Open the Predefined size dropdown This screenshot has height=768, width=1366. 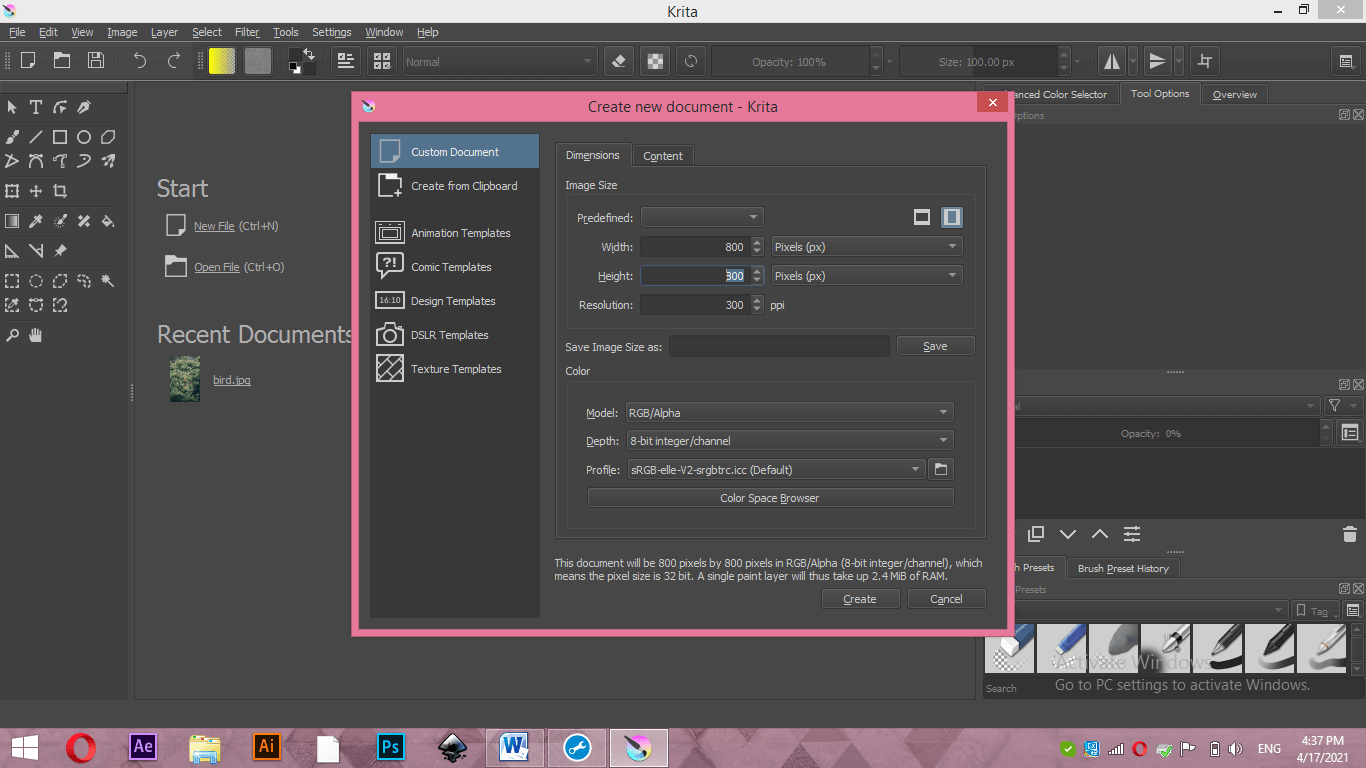[702, 217]
